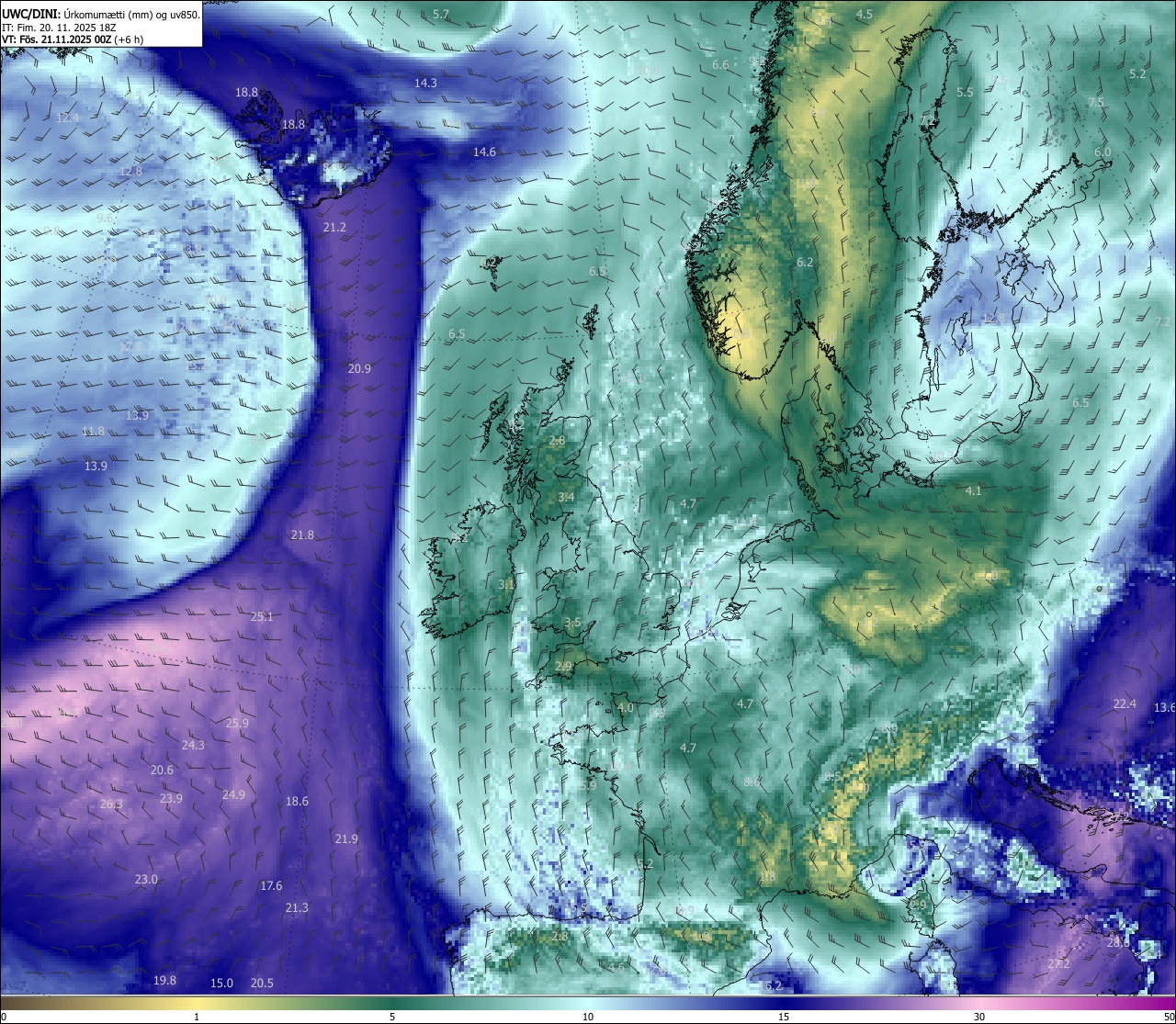Click the 24.3 value label

(x=193, y=745)
